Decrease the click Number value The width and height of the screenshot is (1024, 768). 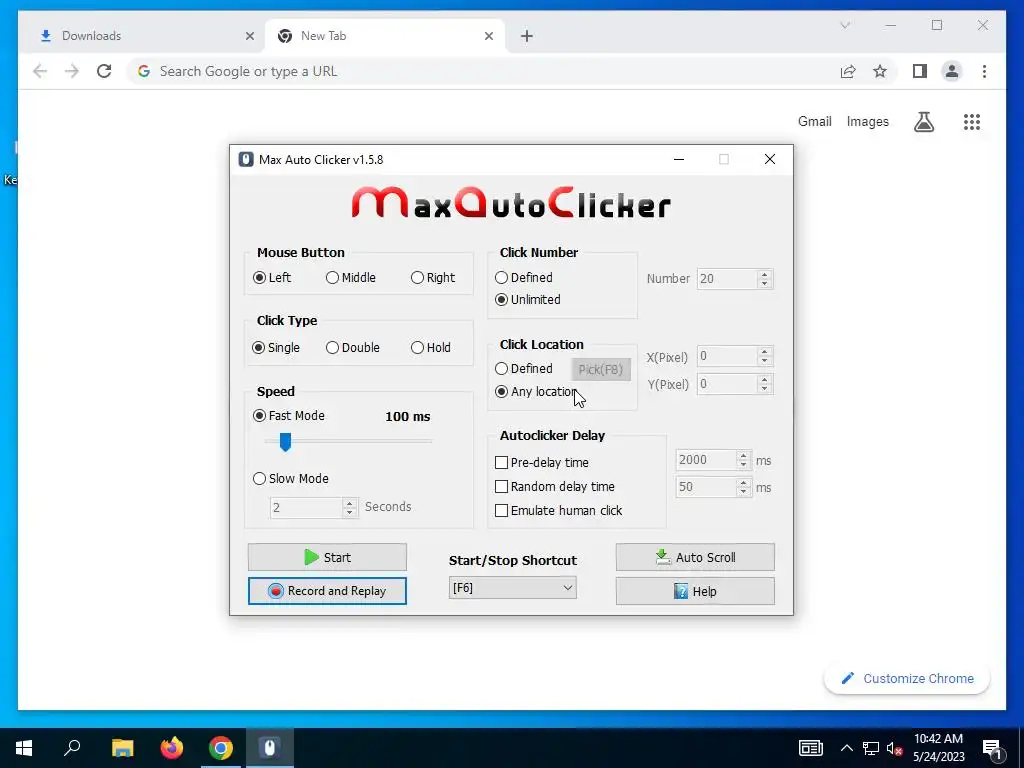pos(765,283)
